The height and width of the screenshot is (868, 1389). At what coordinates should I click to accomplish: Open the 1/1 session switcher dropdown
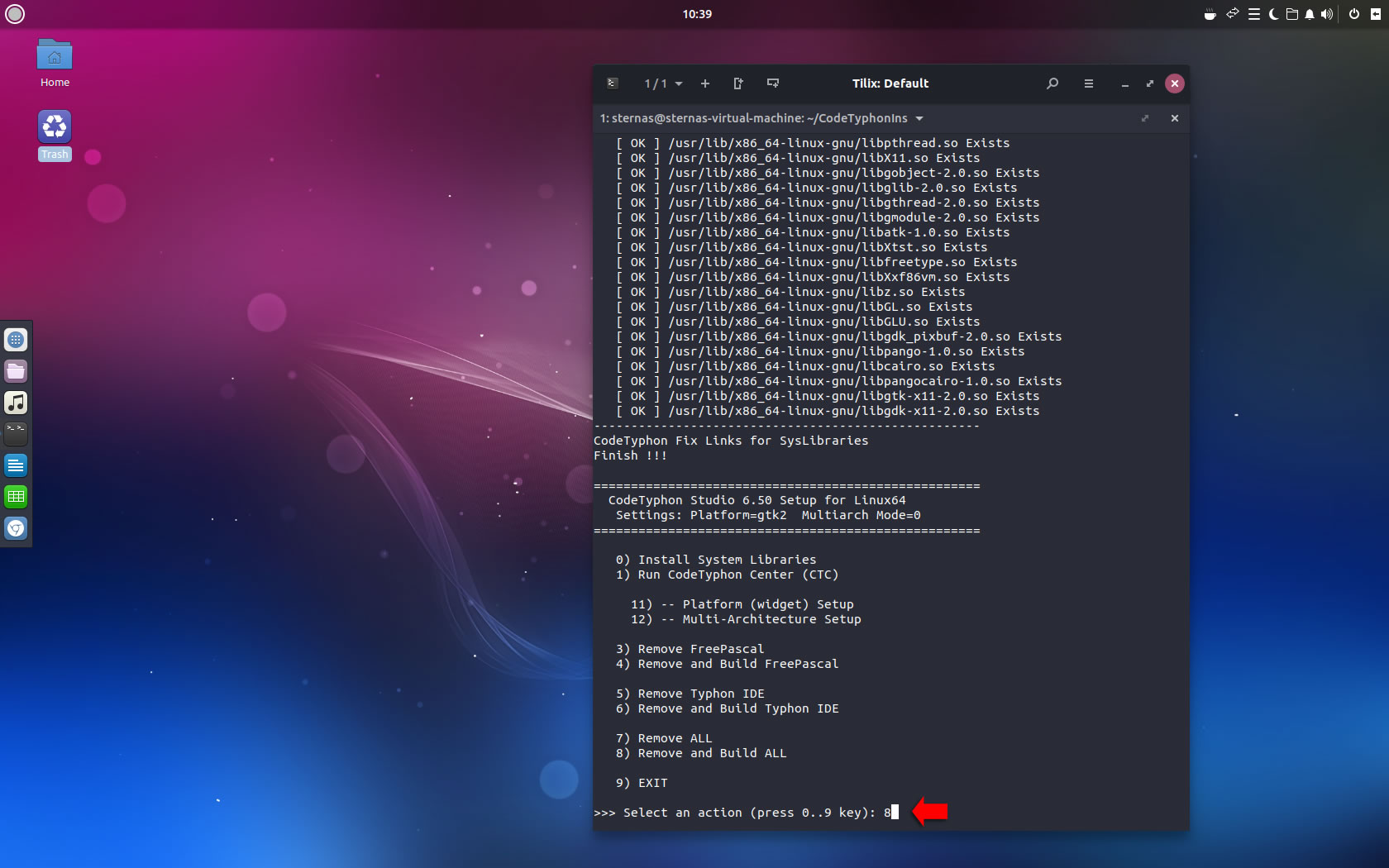coord(663,83)
